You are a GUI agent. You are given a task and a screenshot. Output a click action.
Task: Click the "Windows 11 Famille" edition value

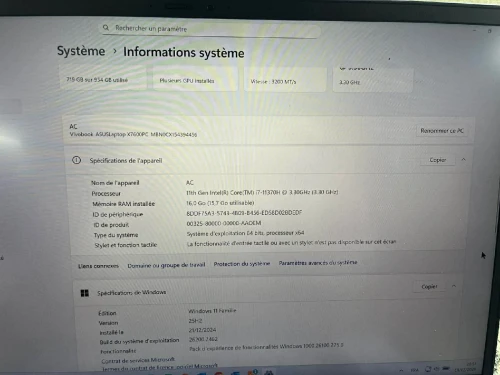212,311
